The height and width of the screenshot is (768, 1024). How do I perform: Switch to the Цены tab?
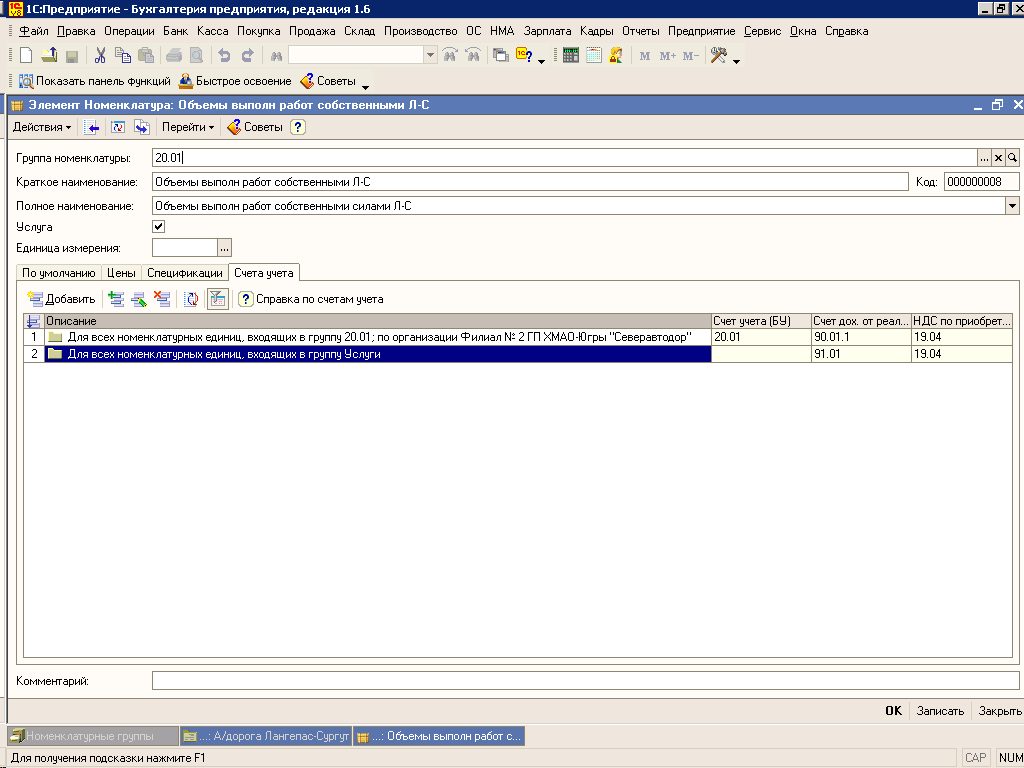[121, 273]
